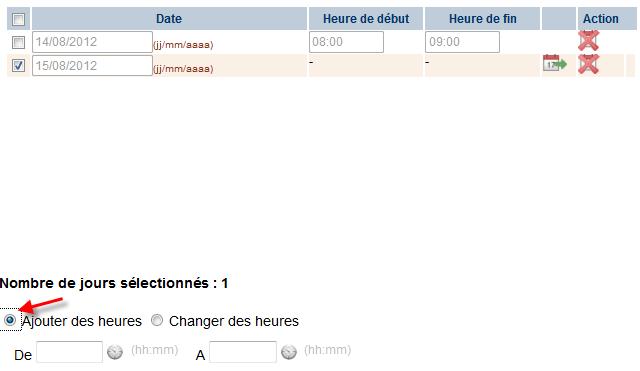This screenshot has height=371, width=640.
Task: Click the 14/08/2012 date field
Action: coord(92,42)
